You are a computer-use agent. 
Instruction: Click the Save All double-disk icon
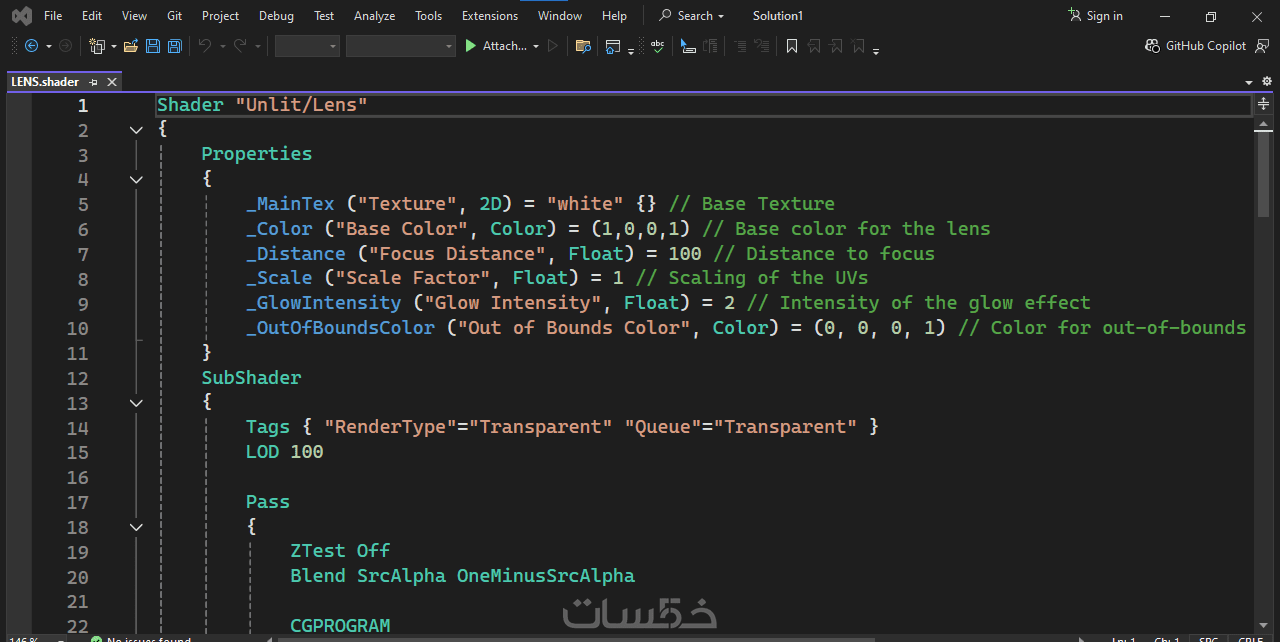coord(175,46)
